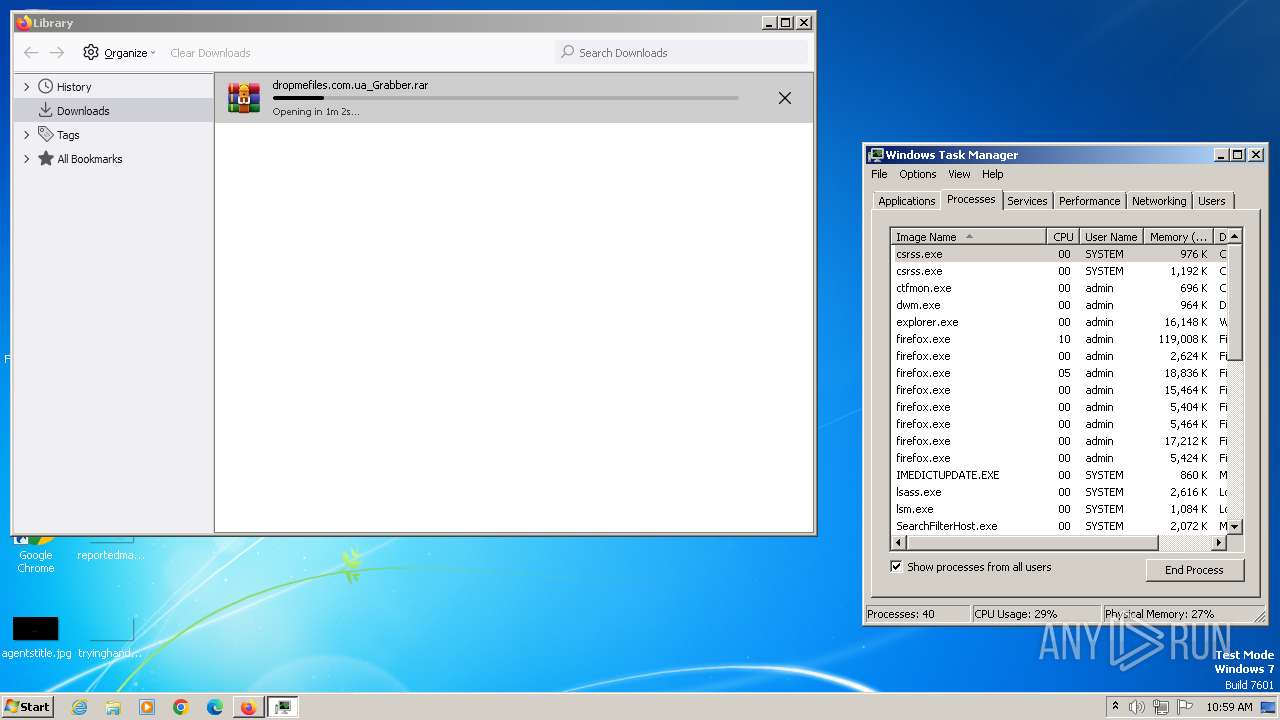Select firefox.exe using 119,008 K memory

[1059, 339]
